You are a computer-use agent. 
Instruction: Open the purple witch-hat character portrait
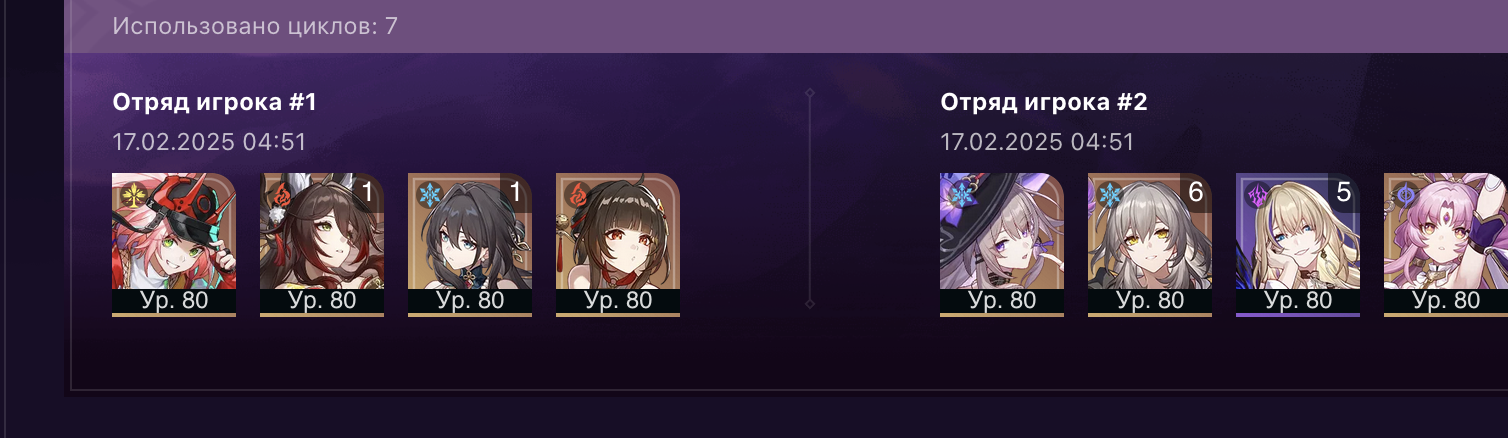1002,244
